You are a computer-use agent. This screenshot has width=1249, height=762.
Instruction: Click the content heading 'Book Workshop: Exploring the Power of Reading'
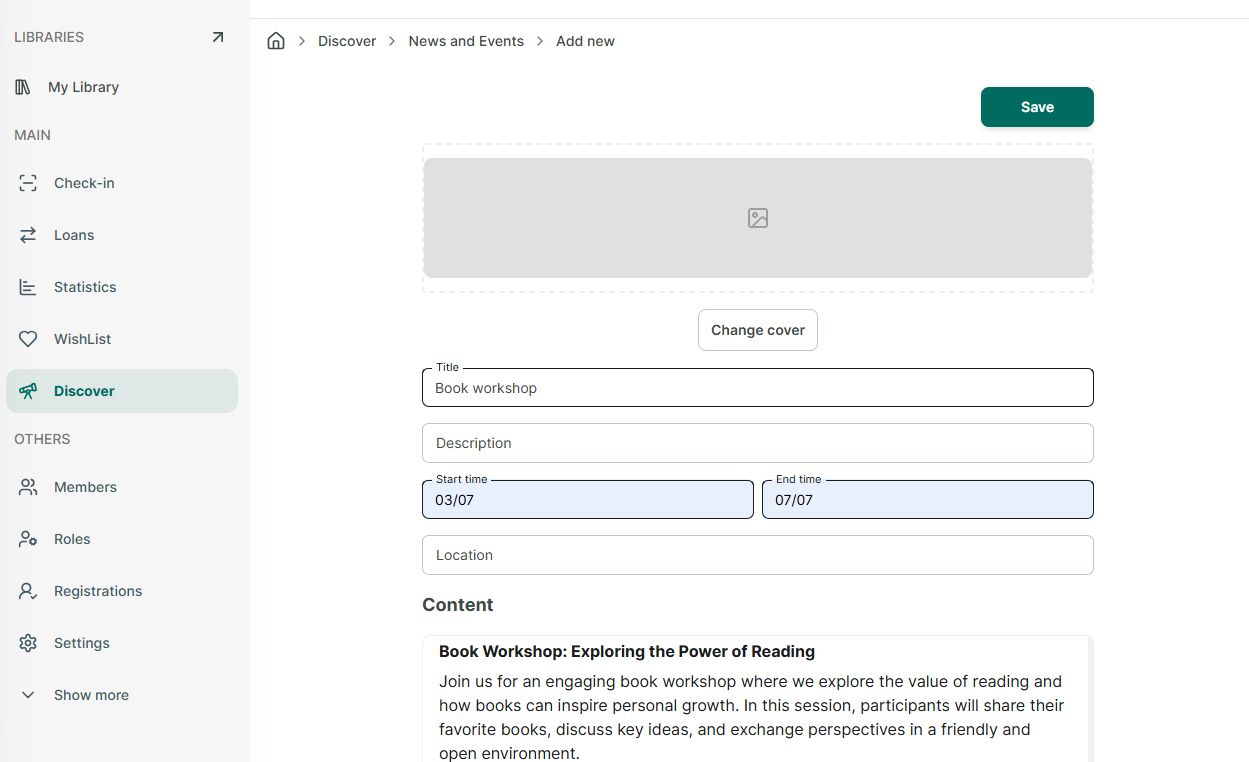tap(627, 652)
